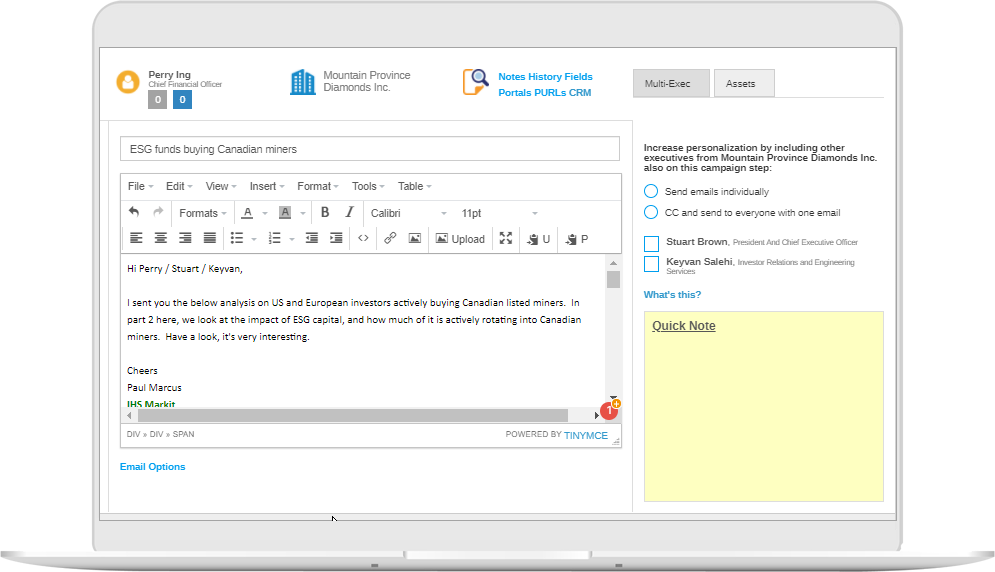The height and width of the screenshot is (572, 995).
Task: Click the gray 0 counter badge
Action: pyautogui.click(x=157, y=99)
